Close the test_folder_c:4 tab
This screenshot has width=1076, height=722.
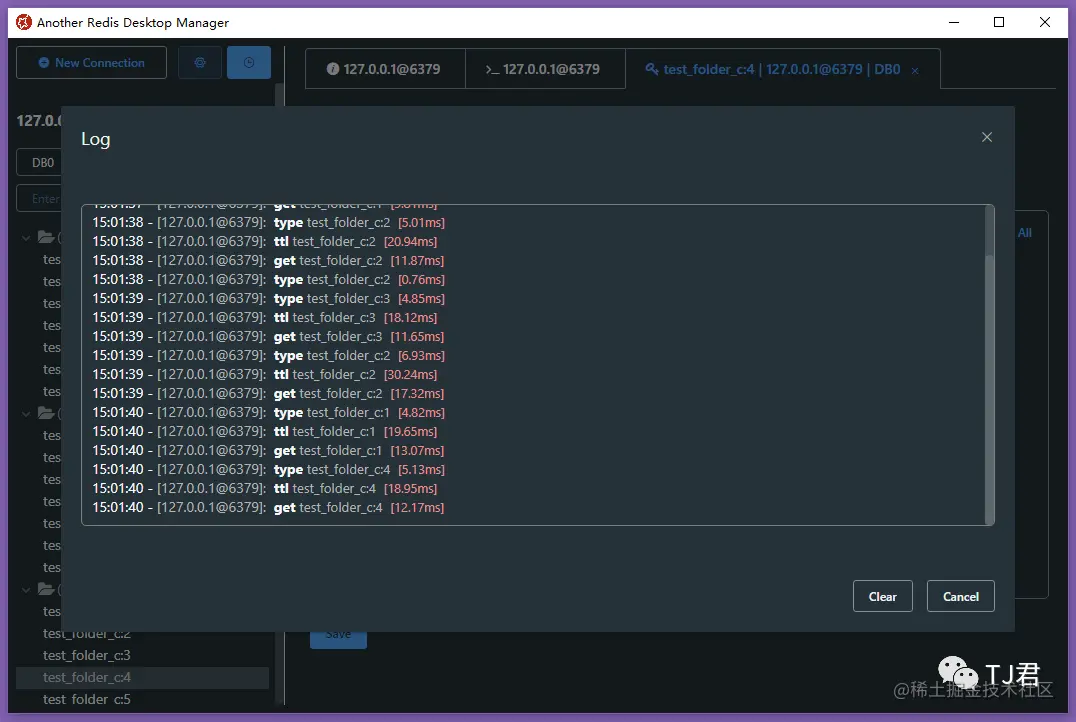pos(915,71)
